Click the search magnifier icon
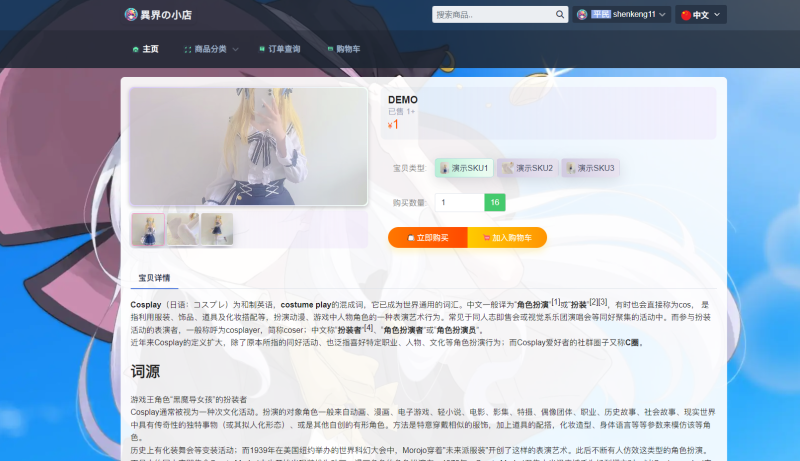This screenshot has height=461, width=800. coord(560,14)
